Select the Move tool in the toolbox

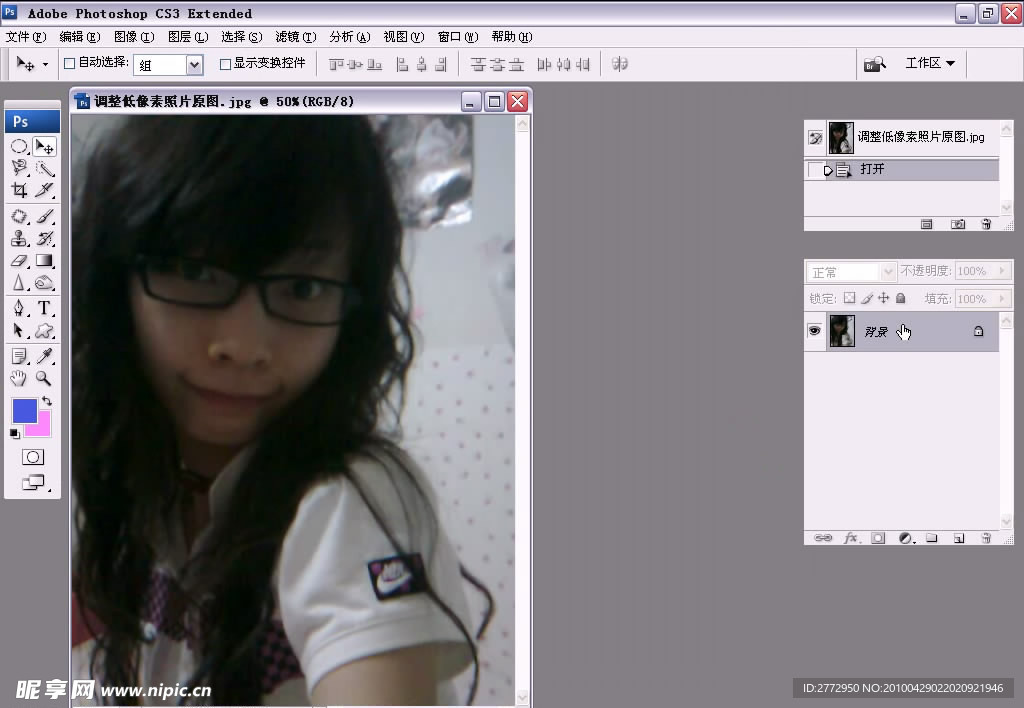(44, 146)
